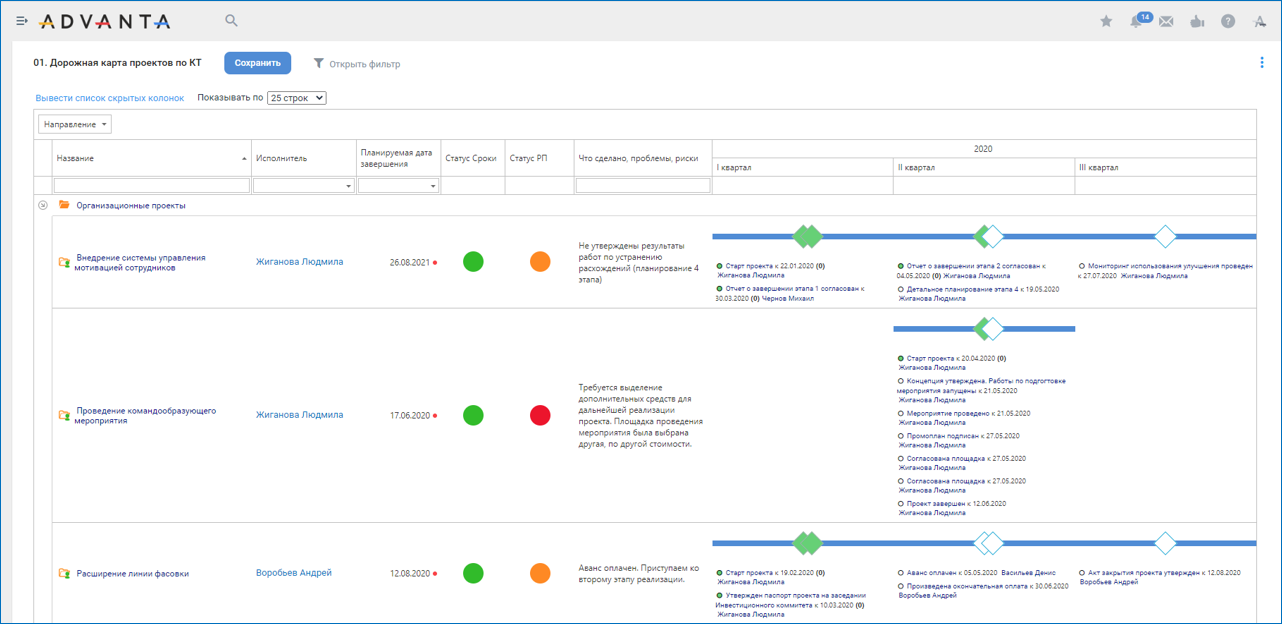Click the Название filter text field
1282x624 pixels.
(x=151, y=186)
